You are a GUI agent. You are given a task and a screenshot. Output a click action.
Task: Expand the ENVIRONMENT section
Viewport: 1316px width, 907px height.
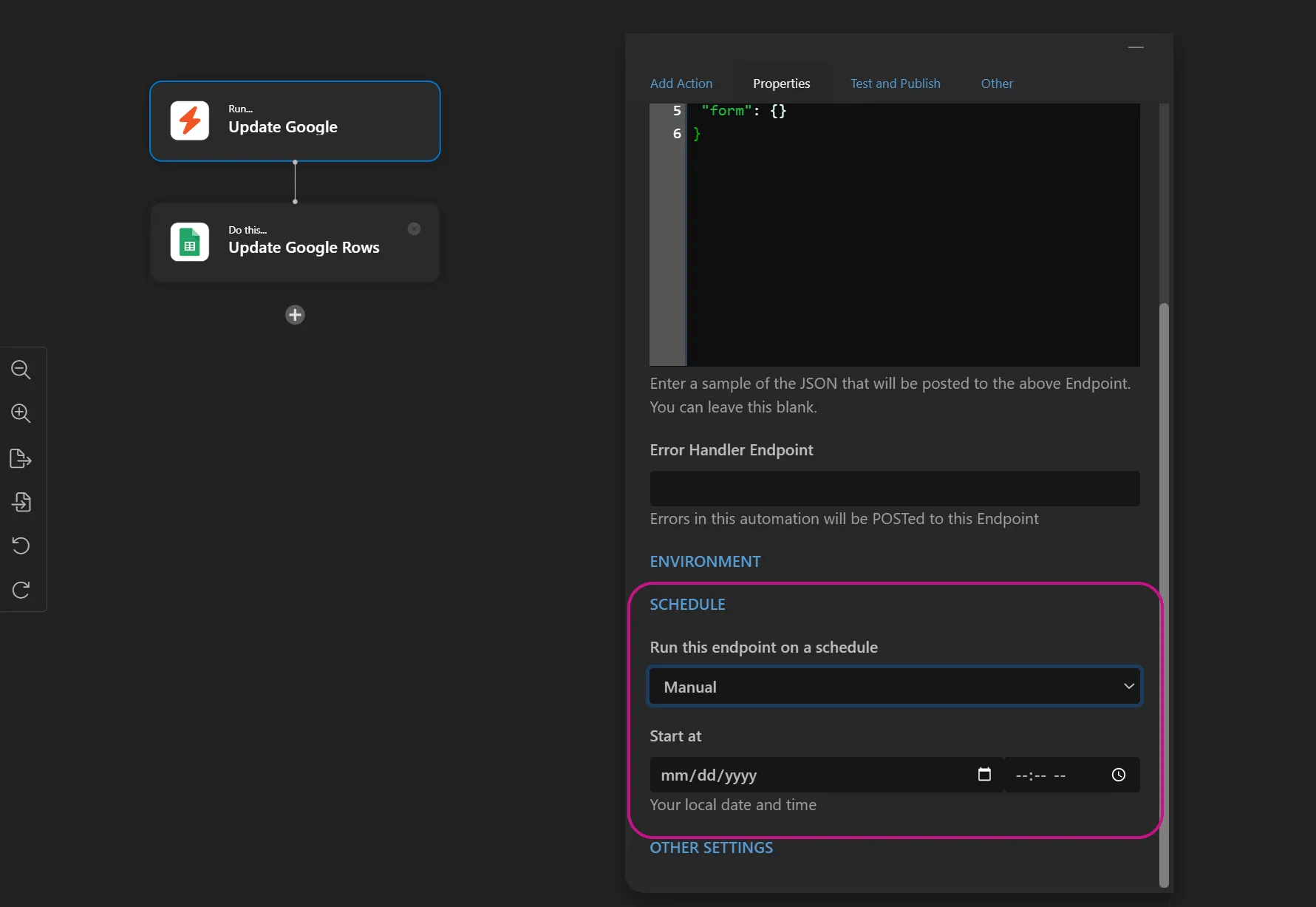tap(705, 562)
